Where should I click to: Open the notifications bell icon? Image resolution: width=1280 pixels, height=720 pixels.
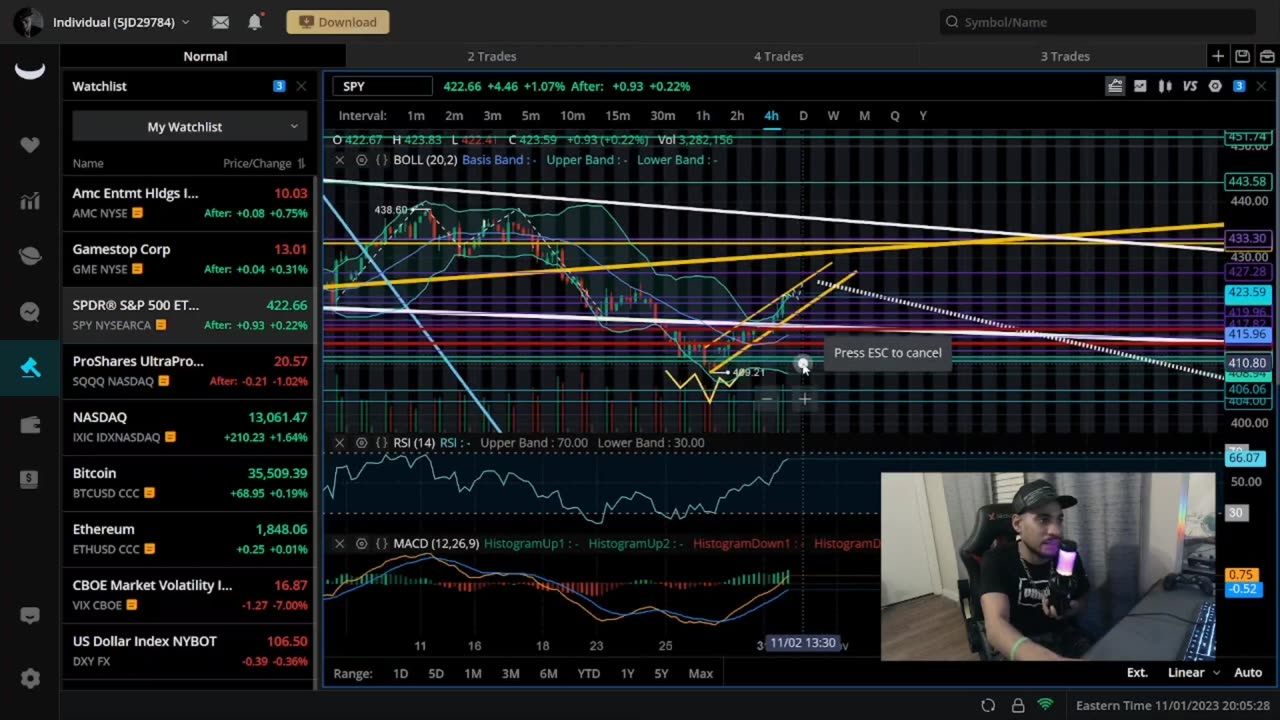pos(255,22)
